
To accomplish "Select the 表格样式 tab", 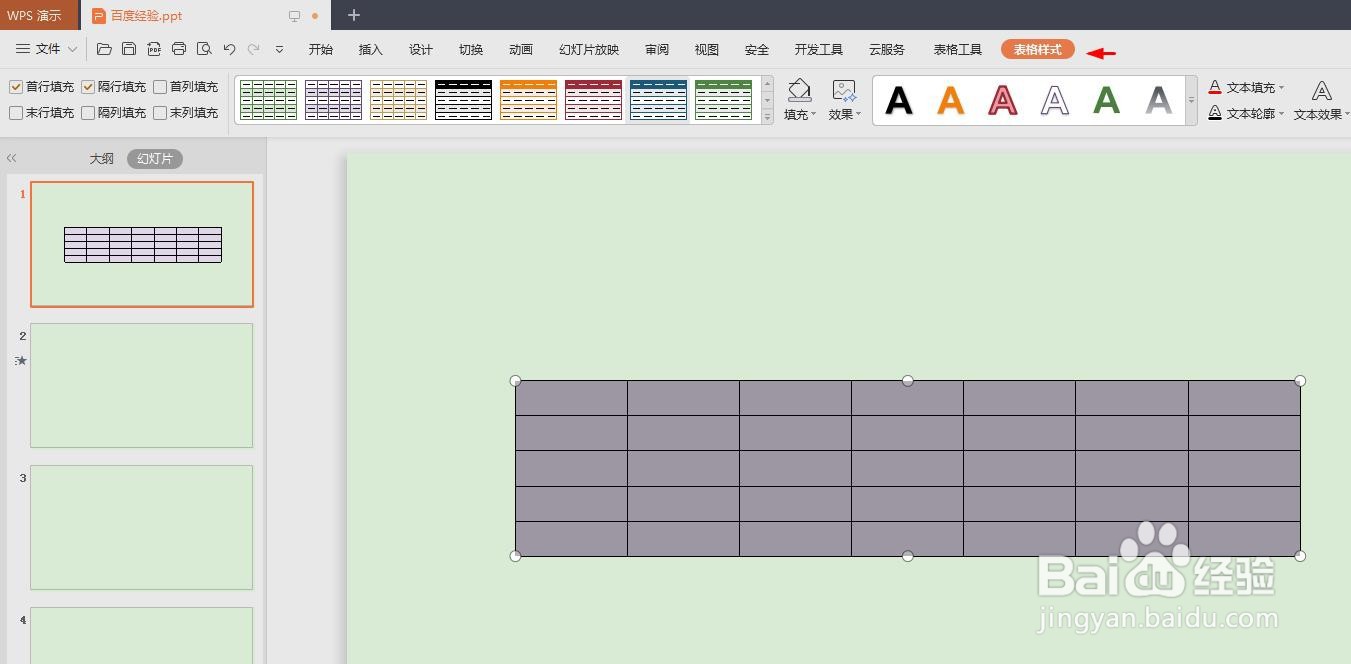I will click(1038, 49).
